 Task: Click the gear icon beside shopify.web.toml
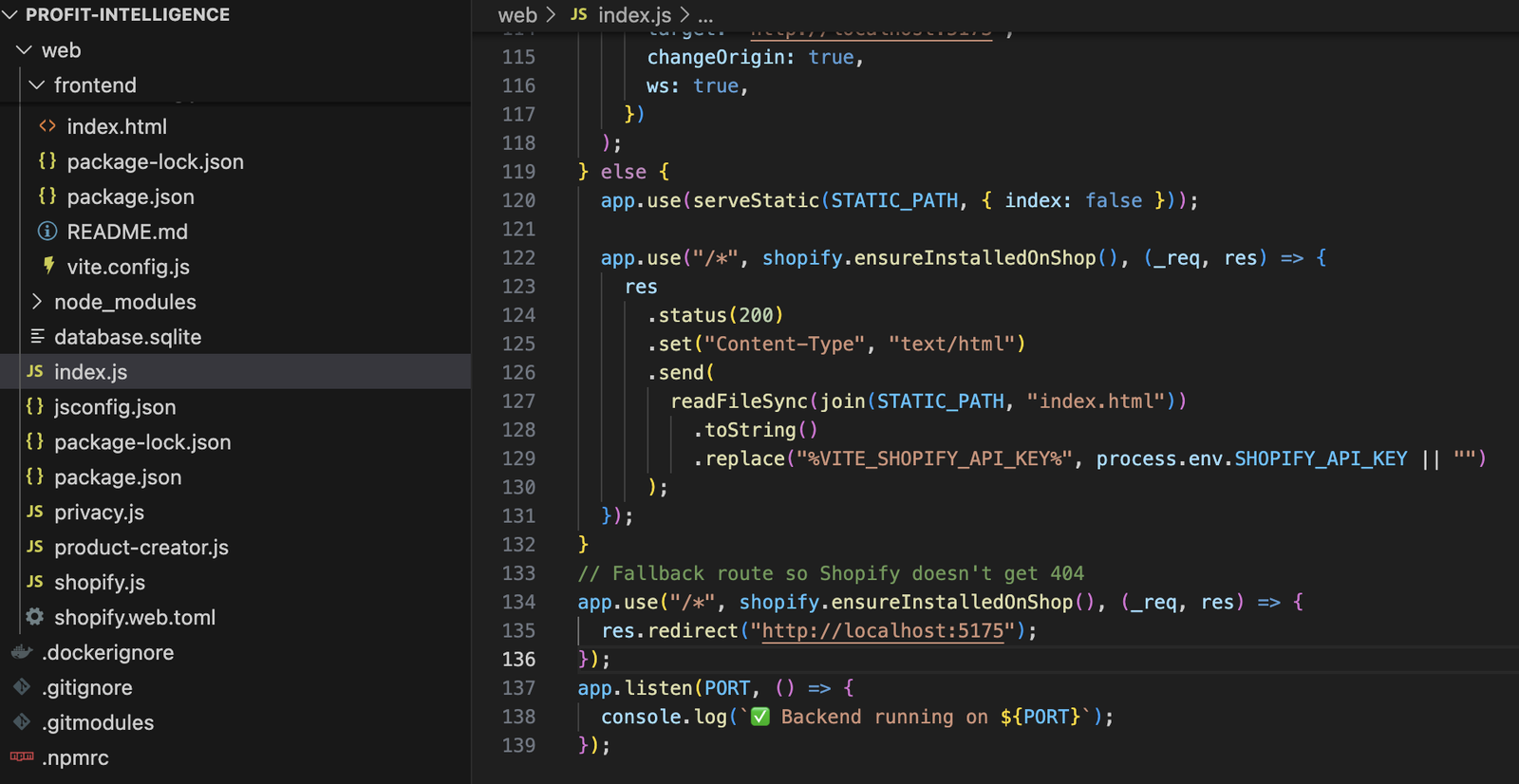pos(35,617)
